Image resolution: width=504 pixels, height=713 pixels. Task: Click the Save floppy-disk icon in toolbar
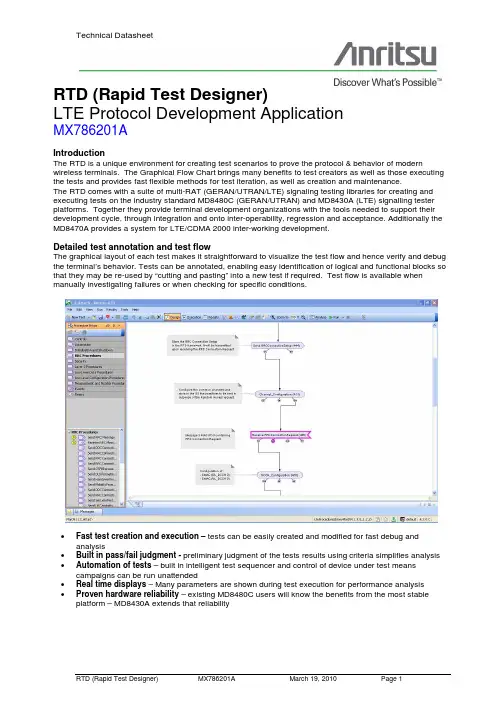(101, 317)
